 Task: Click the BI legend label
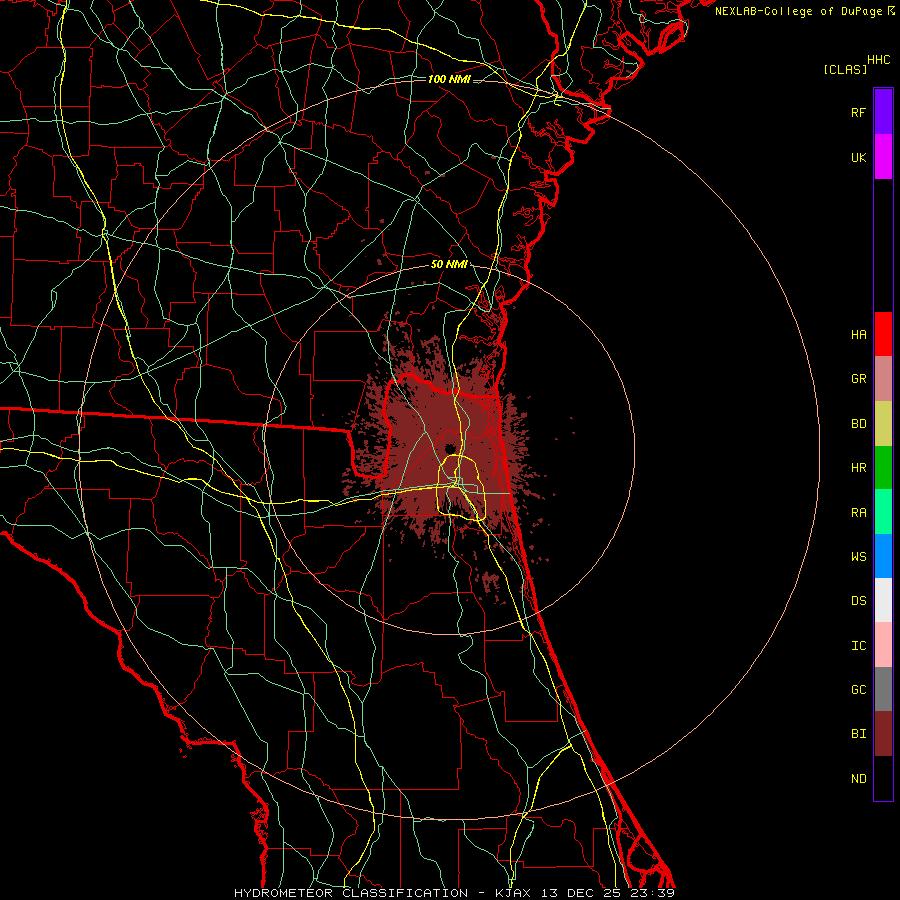[858, 734]
